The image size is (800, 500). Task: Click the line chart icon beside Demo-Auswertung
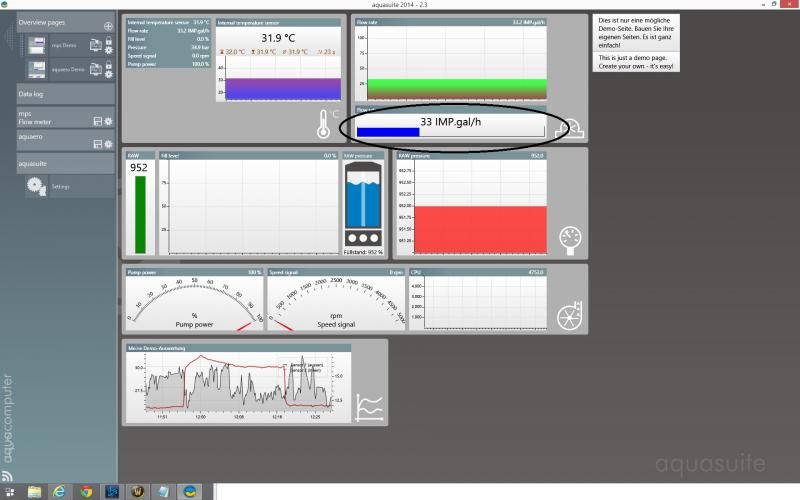(x=369, y=406)
